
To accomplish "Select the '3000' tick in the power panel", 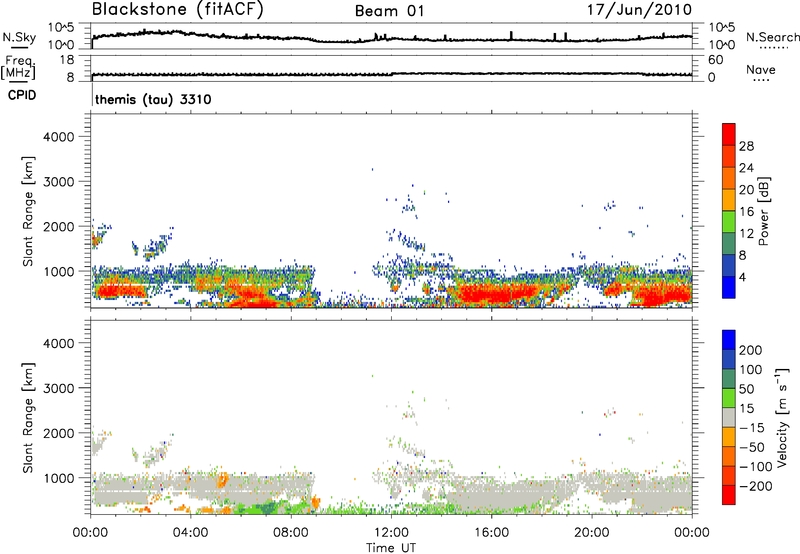I will 59,182.
